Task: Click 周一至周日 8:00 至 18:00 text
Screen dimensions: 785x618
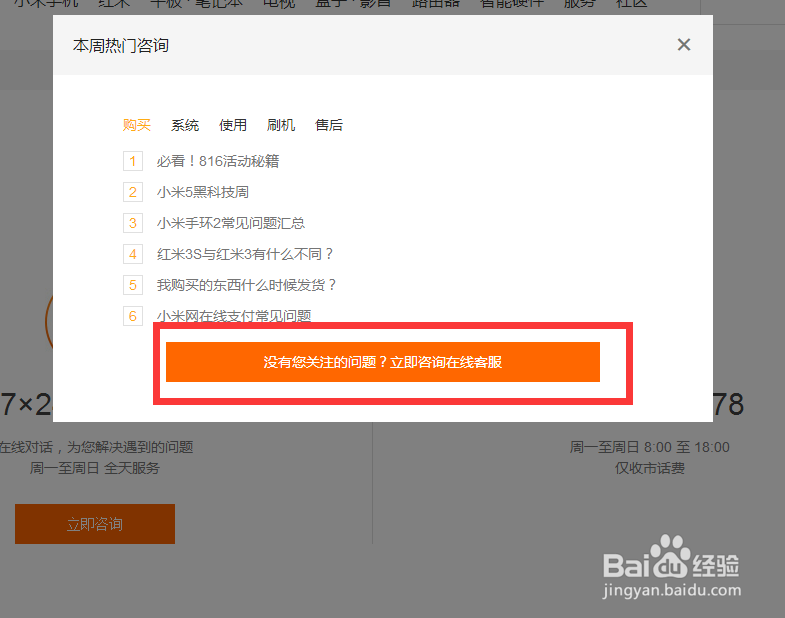Action: point(650,447)
